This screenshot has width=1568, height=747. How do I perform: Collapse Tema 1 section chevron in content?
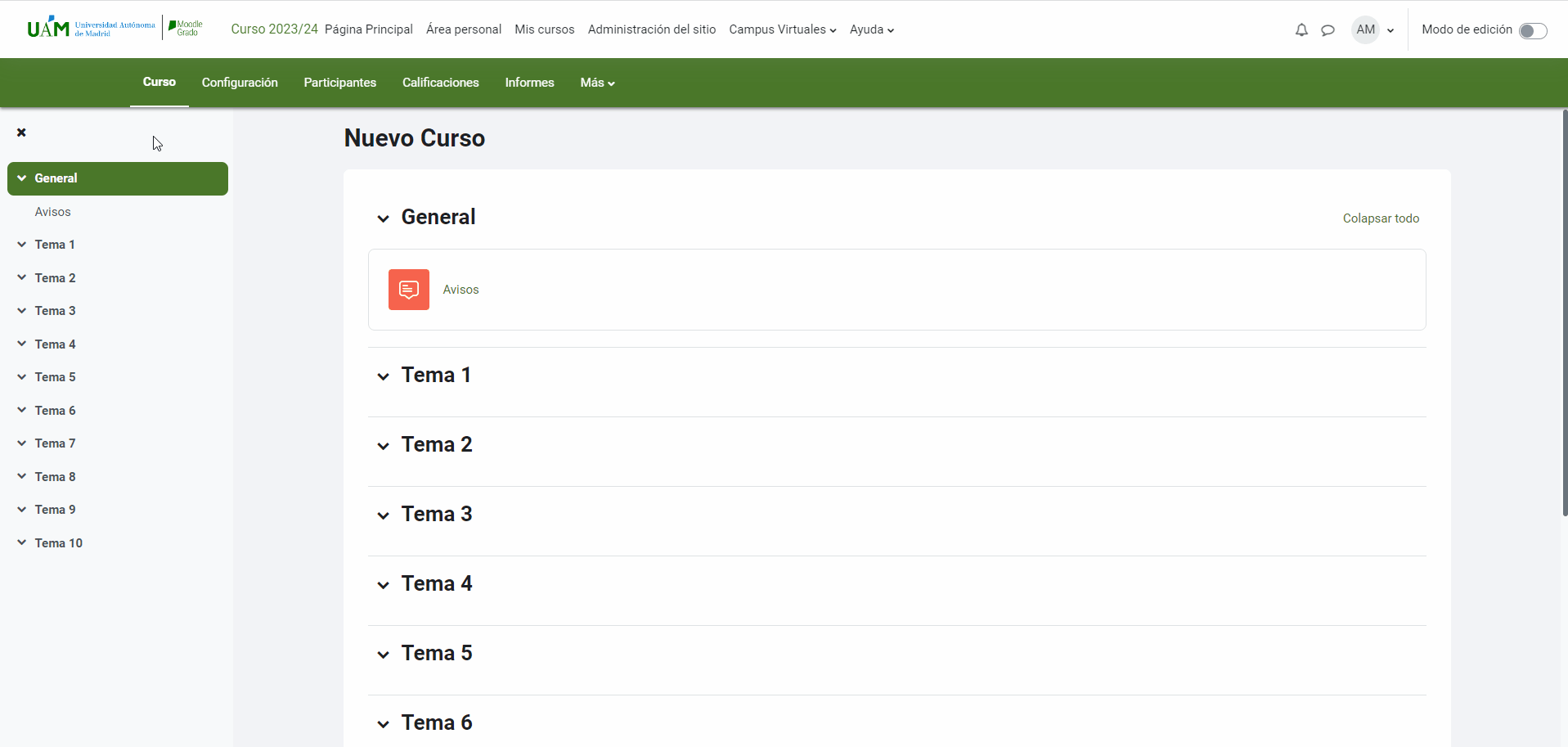[383, 376]
